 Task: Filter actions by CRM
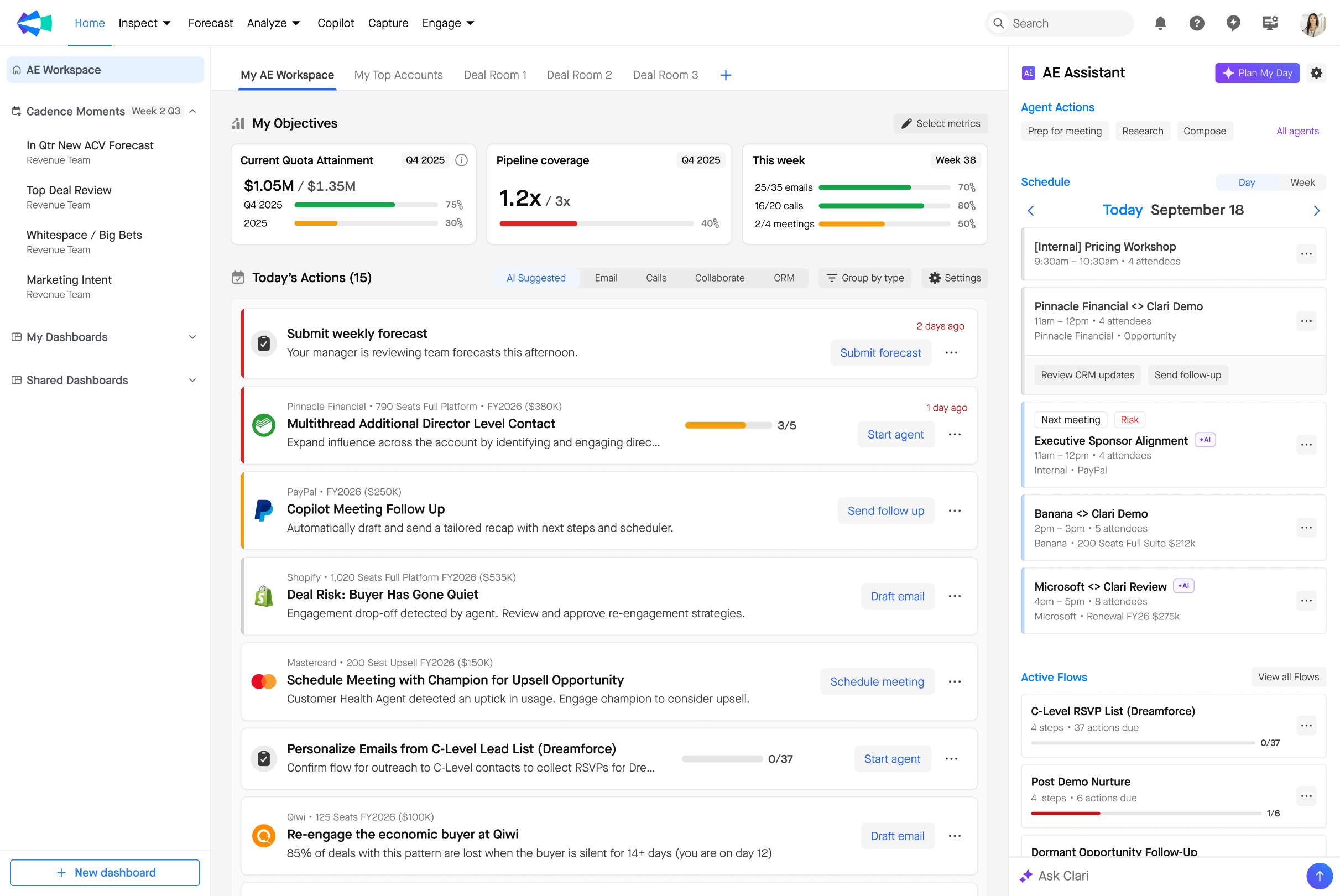[x=784, y=278]
